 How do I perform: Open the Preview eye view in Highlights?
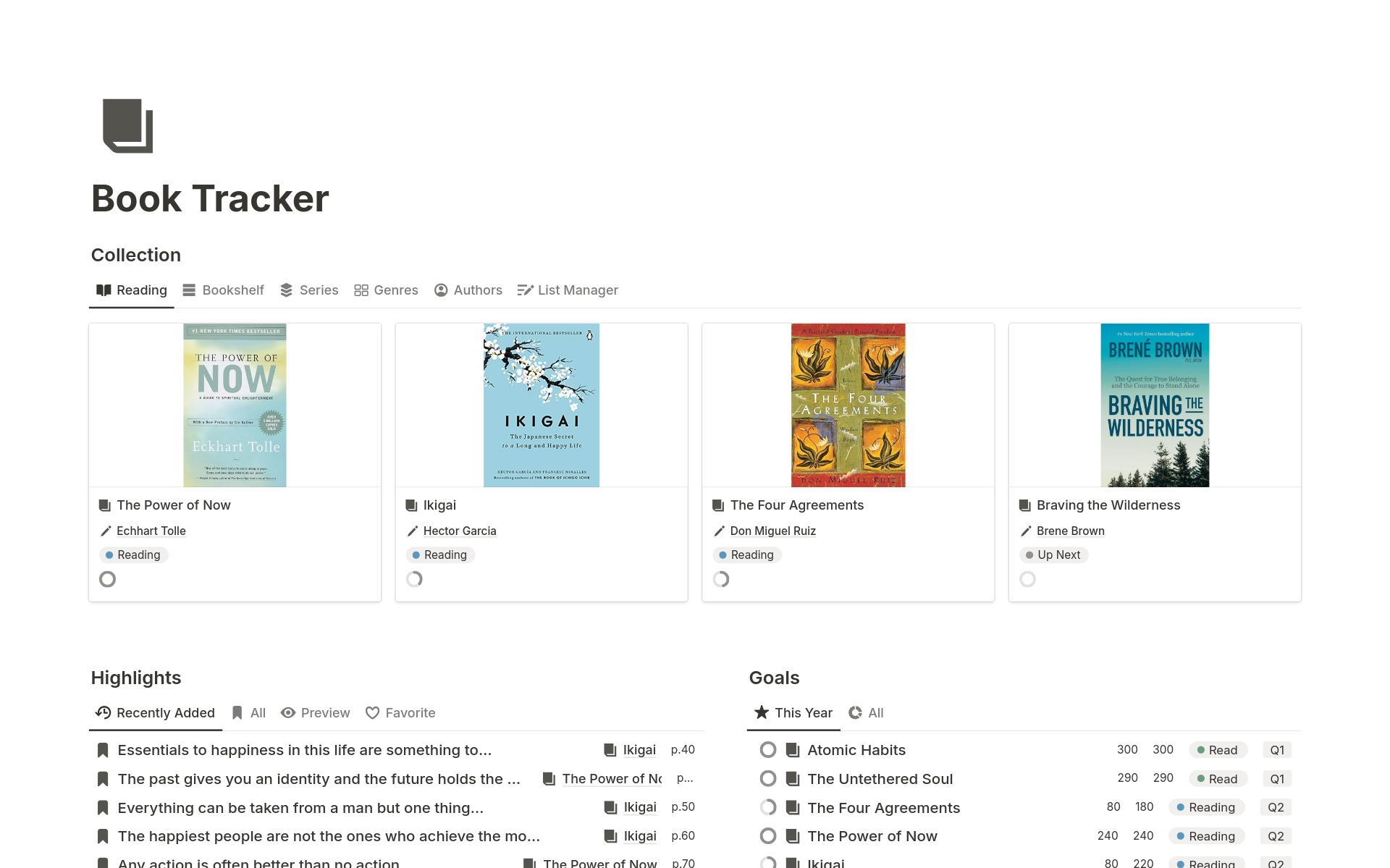(289, 712)
